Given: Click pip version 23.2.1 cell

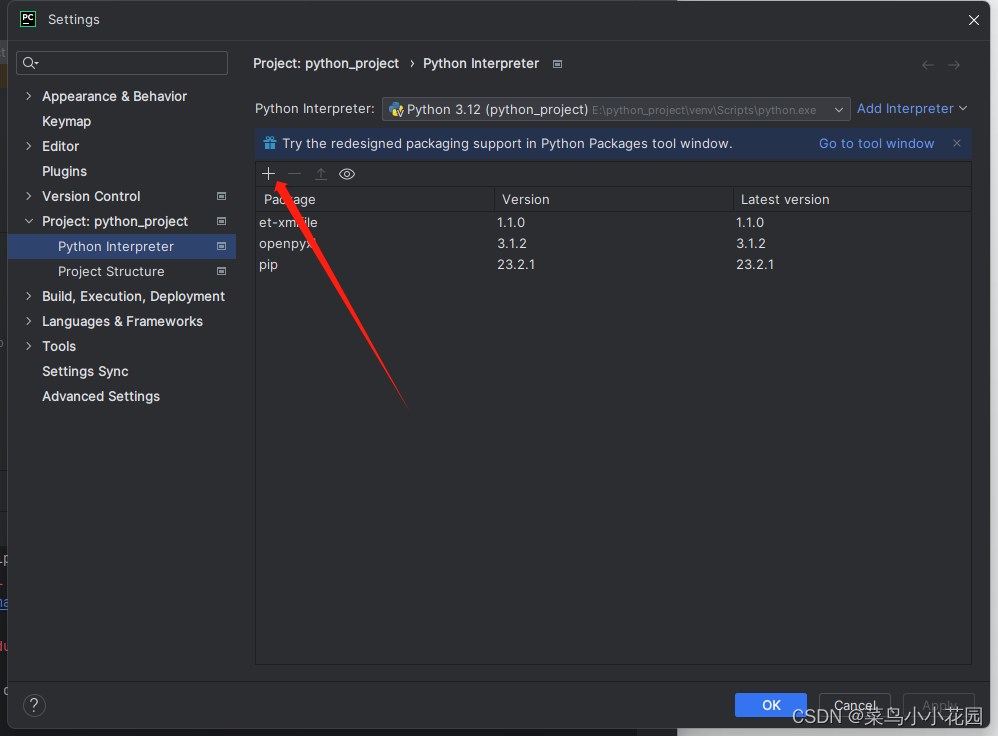Looking at the screenshot, I should 516,264.
